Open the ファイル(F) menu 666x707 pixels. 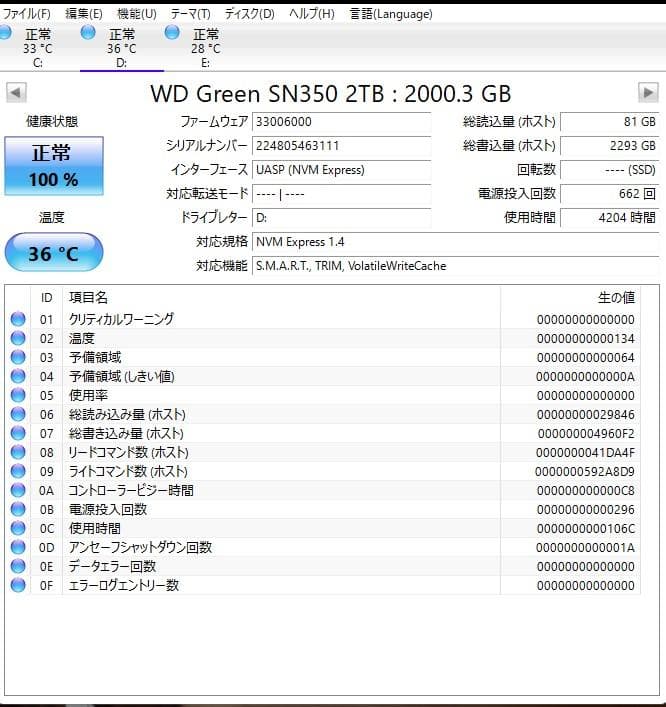pyautogui.click(x=26, y=14)
